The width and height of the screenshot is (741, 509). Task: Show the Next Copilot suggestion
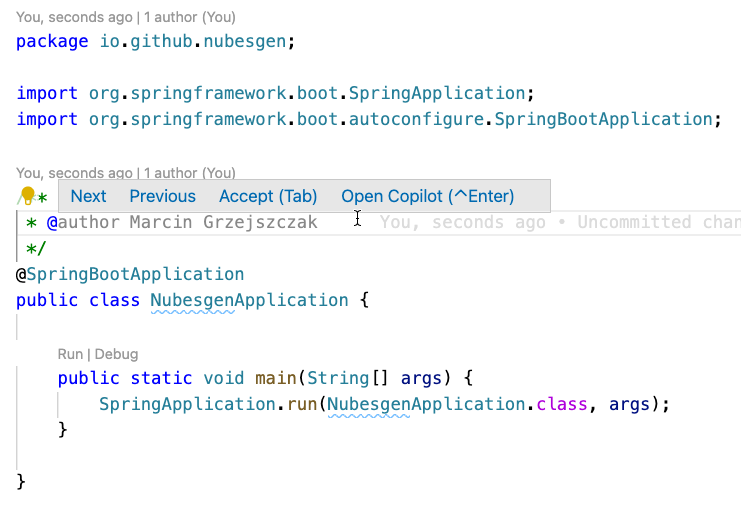coord(88,196)
